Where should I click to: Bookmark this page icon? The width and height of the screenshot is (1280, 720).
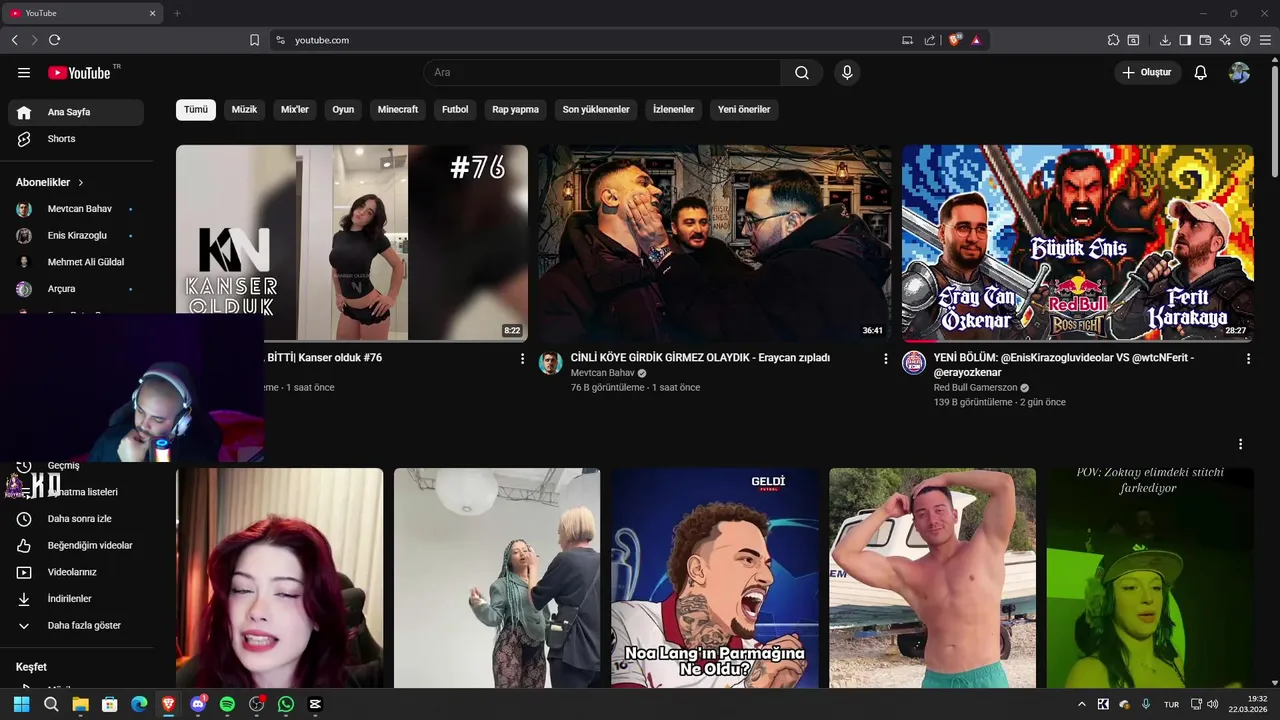[254, 40]
